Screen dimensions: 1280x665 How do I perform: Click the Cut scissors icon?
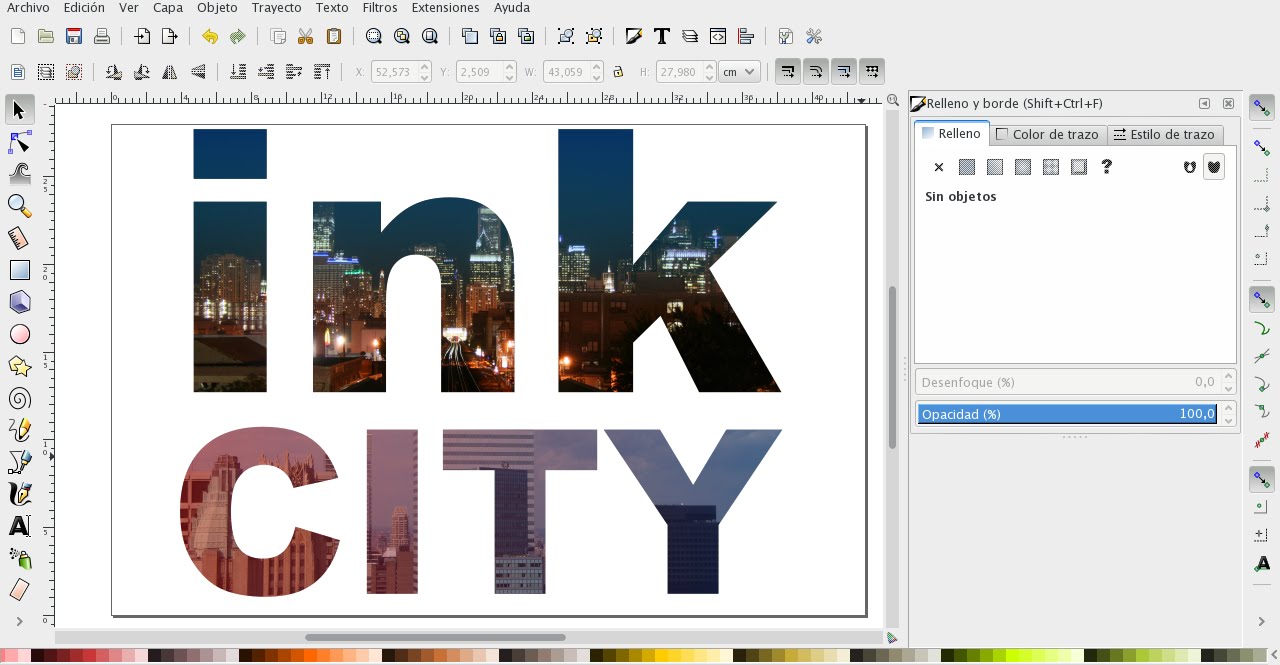click(x=306, y=36)
